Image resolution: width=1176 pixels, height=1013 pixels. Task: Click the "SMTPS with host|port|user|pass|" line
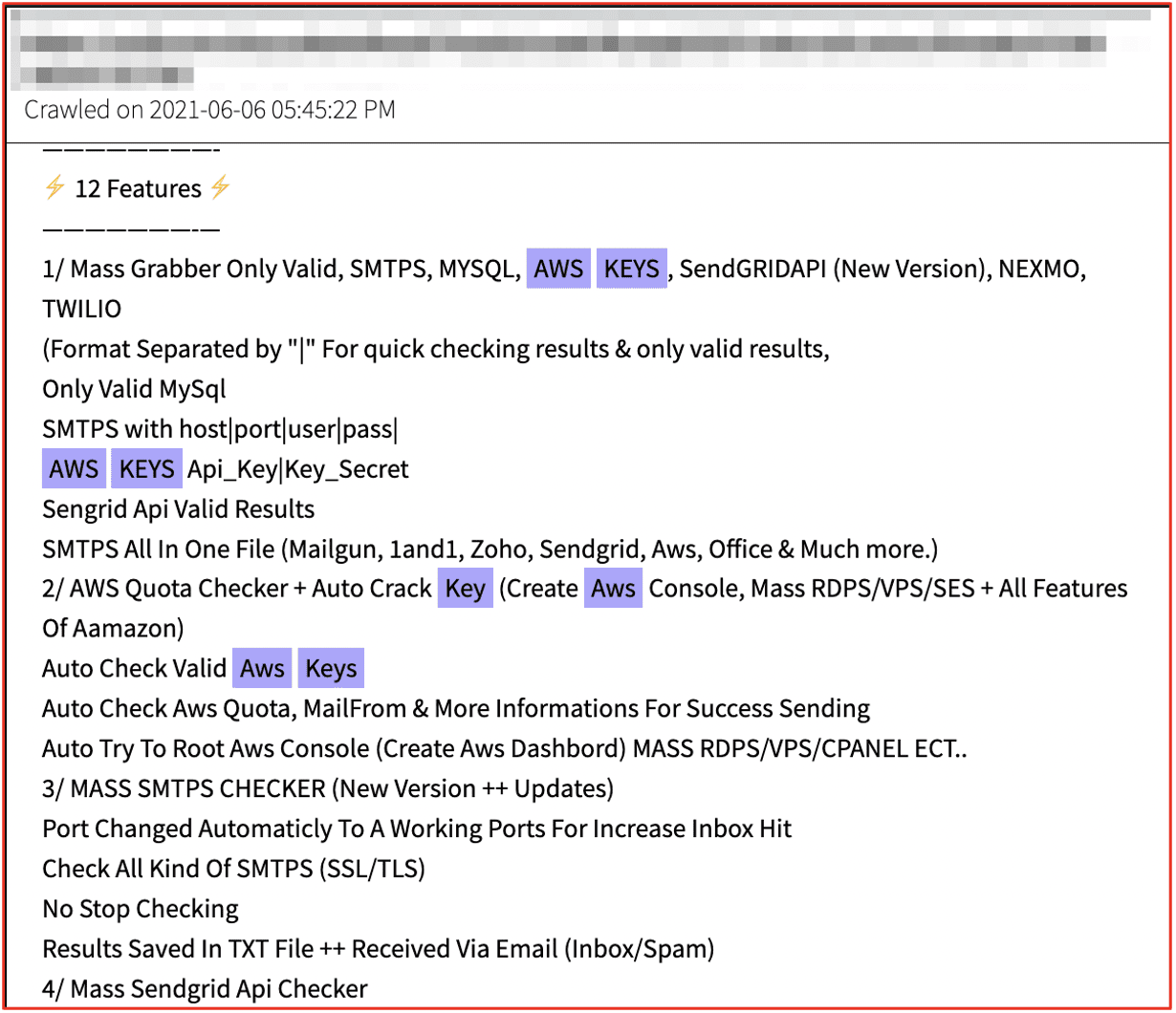point(220,430)
